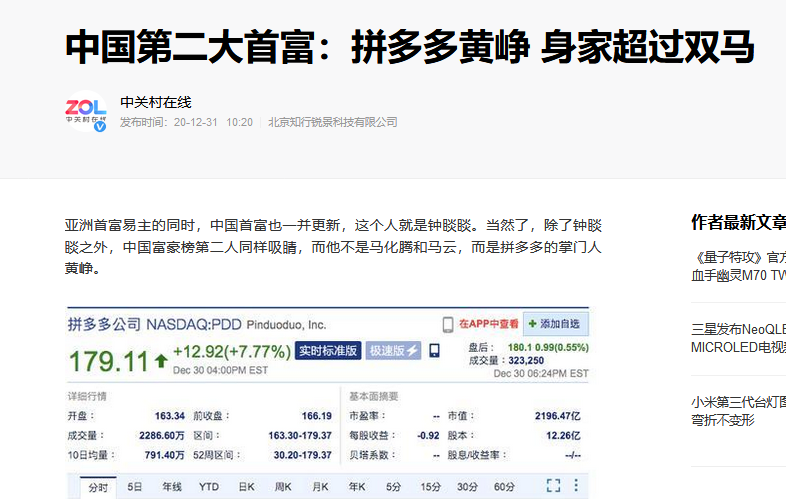Screen dimensions: 786x499
Task: Click the 每股收益 value -0.92
Action: (428, 436)
